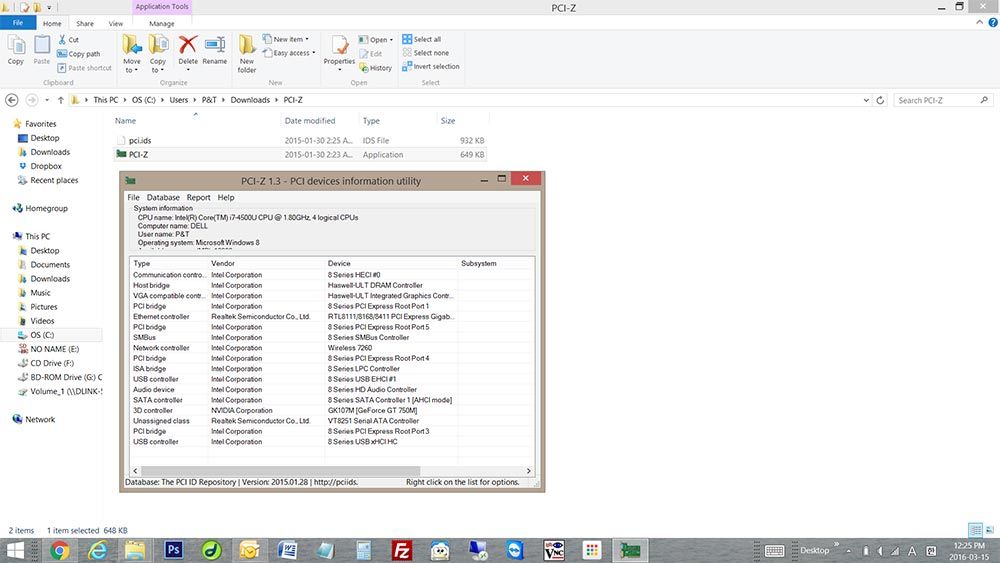Viewport: 1000px width, 563px height.
Task: Click the Open button dropdown in ribbon
Action: [376, 40]
